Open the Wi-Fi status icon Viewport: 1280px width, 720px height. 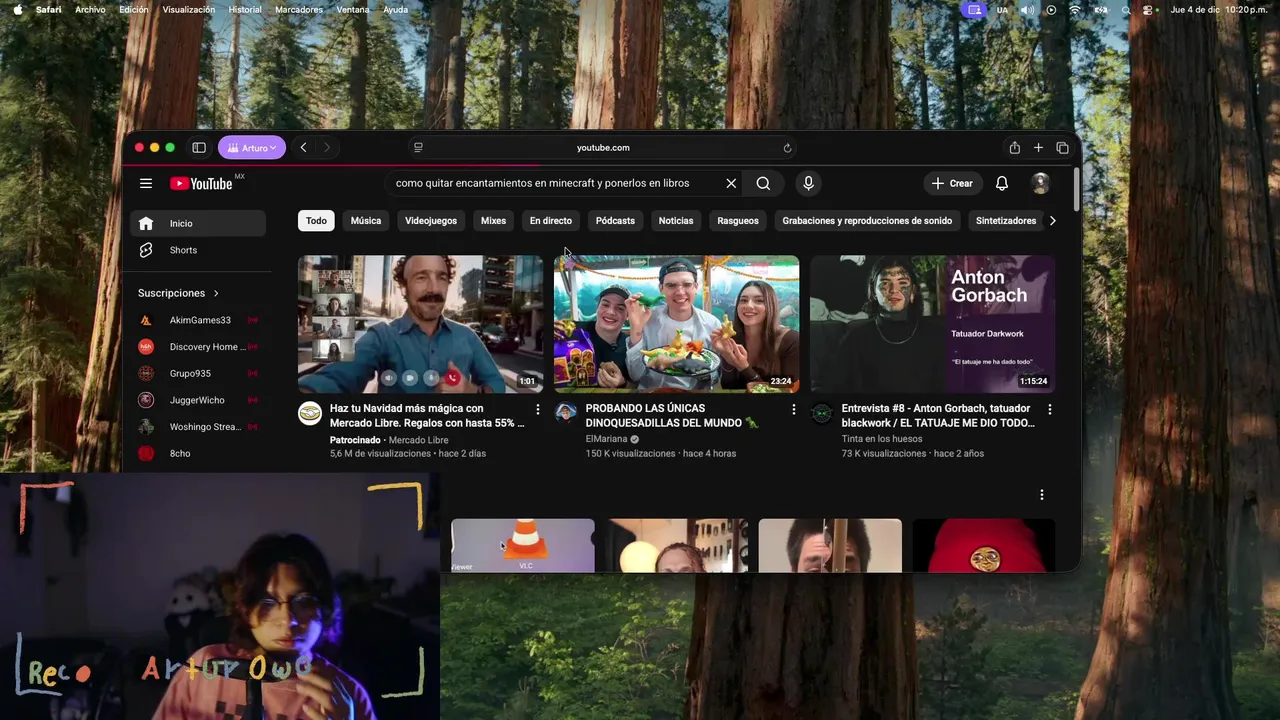(1075, 9)
